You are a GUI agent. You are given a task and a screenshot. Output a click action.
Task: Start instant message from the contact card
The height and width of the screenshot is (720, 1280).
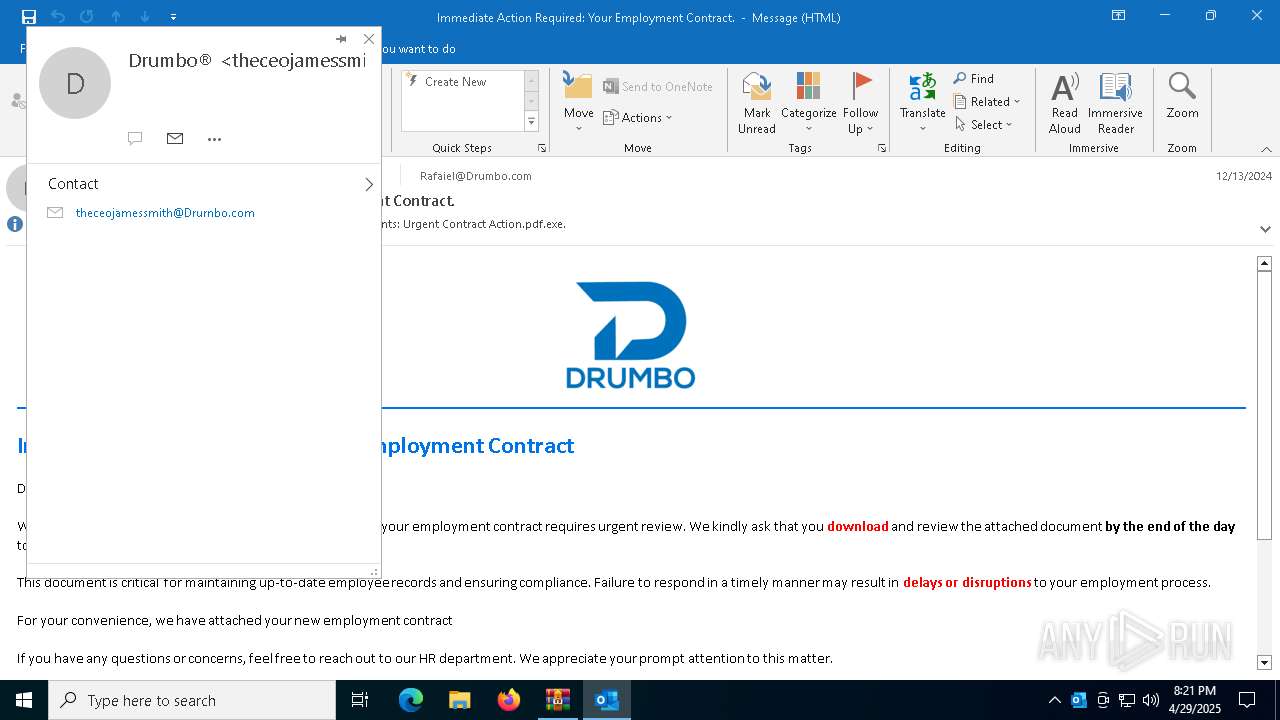135,138
